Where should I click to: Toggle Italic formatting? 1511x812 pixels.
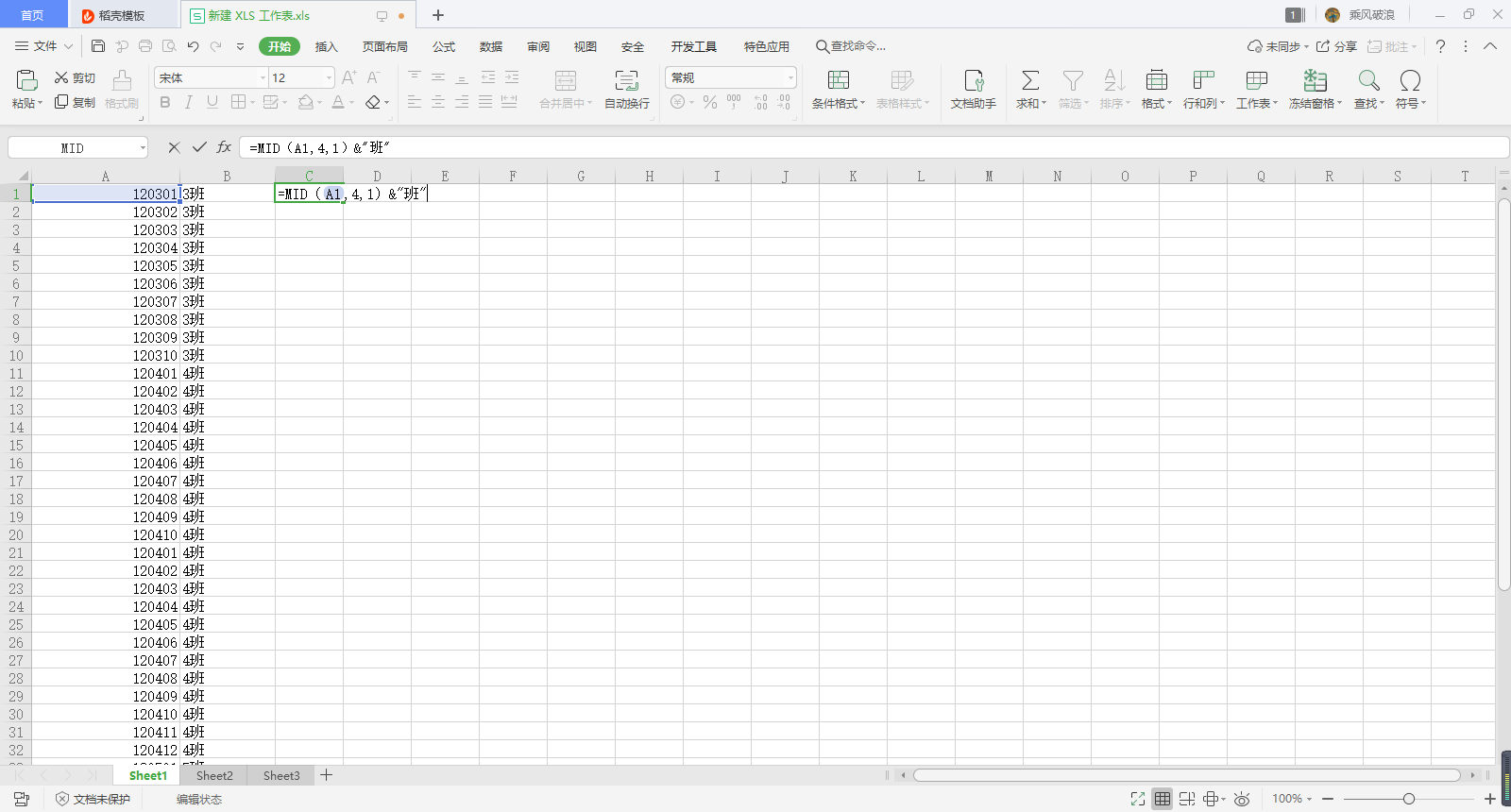(x=189, y=102)
